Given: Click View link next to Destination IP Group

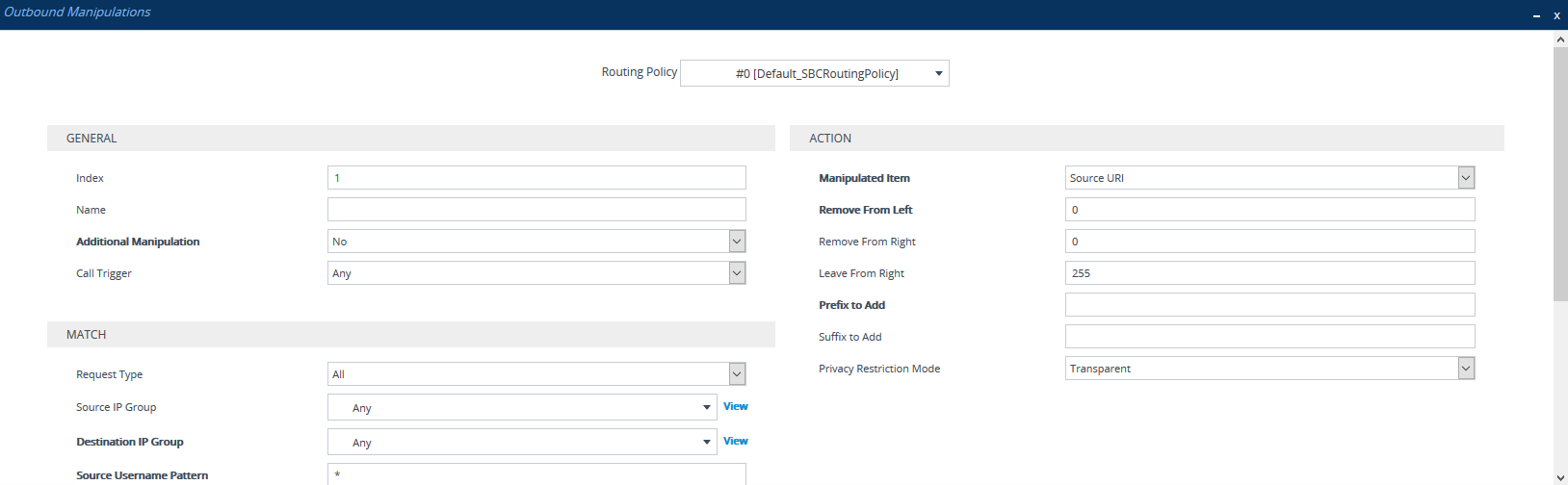Looking at the screenshot, I should point(736,442).
